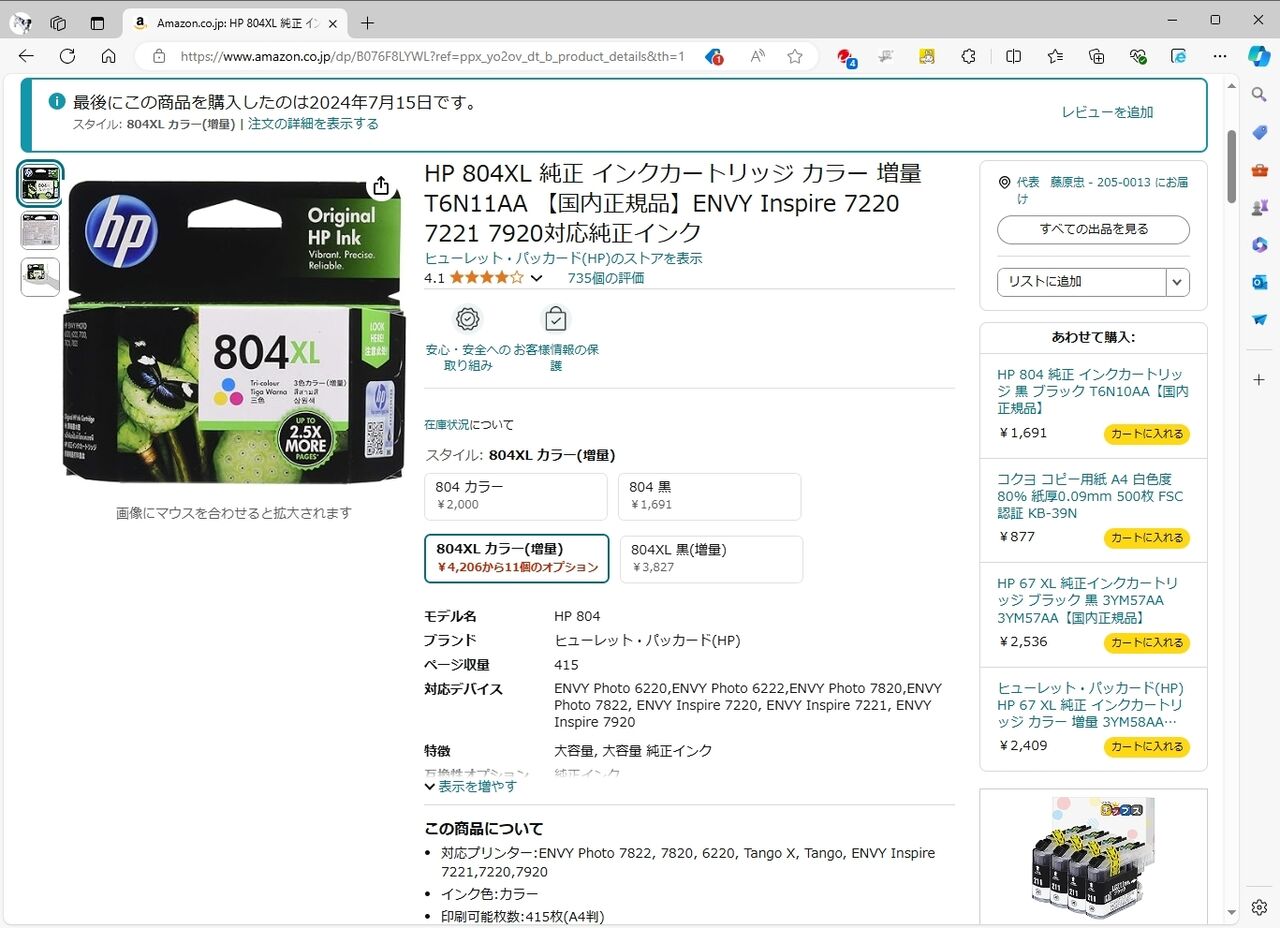
Task: Expand the star rating breakdown chevron
Action: [536, 278]
